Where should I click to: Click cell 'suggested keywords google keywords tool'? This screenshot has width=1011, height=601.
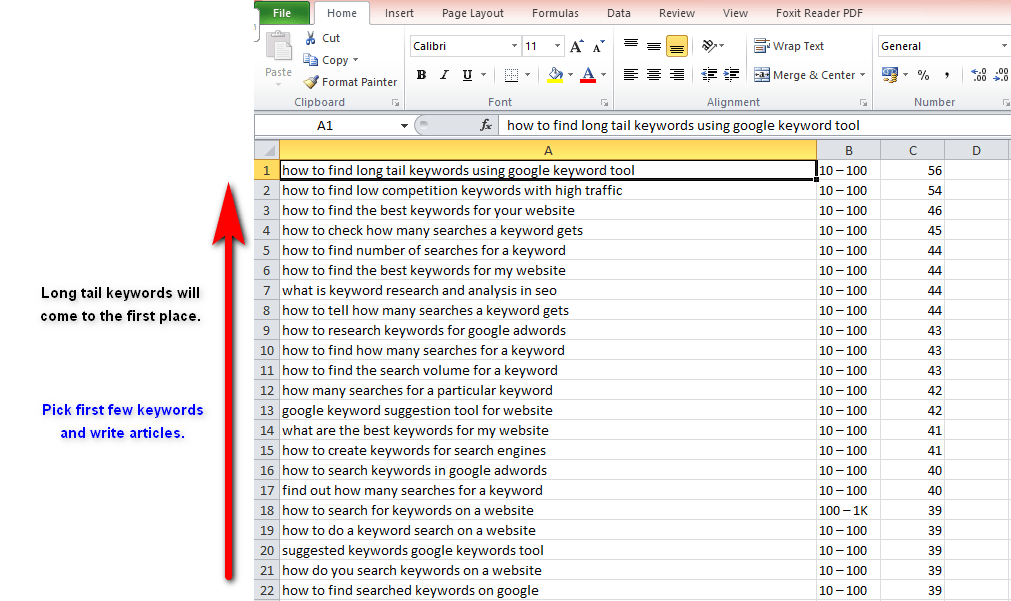pos(548,550)
